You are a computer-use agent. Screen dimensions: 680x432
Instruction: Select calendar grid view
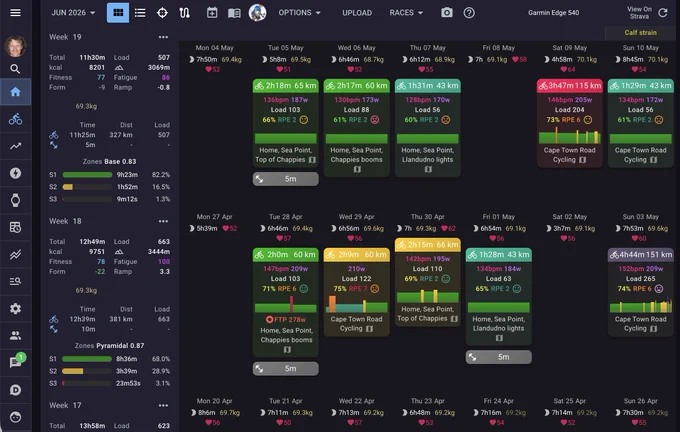point(118,13)
